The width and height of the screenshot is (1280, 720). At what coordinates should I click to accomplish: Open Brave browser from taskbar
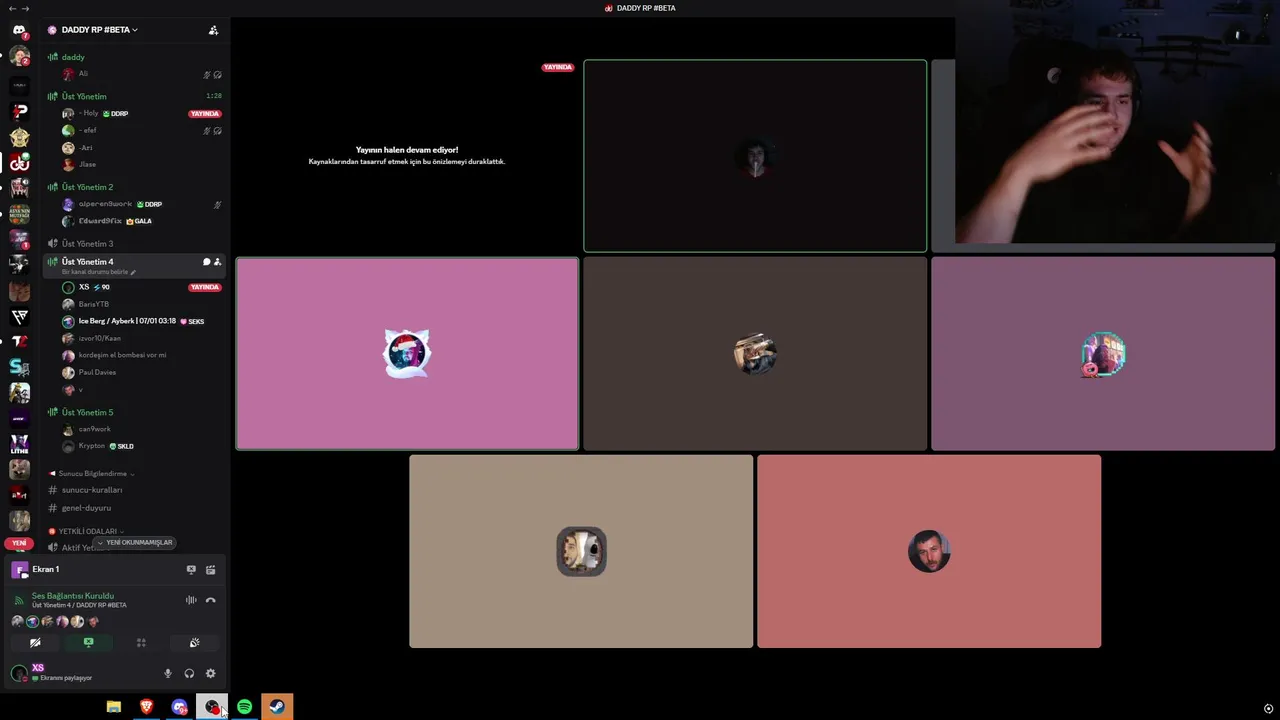[147, 707]
